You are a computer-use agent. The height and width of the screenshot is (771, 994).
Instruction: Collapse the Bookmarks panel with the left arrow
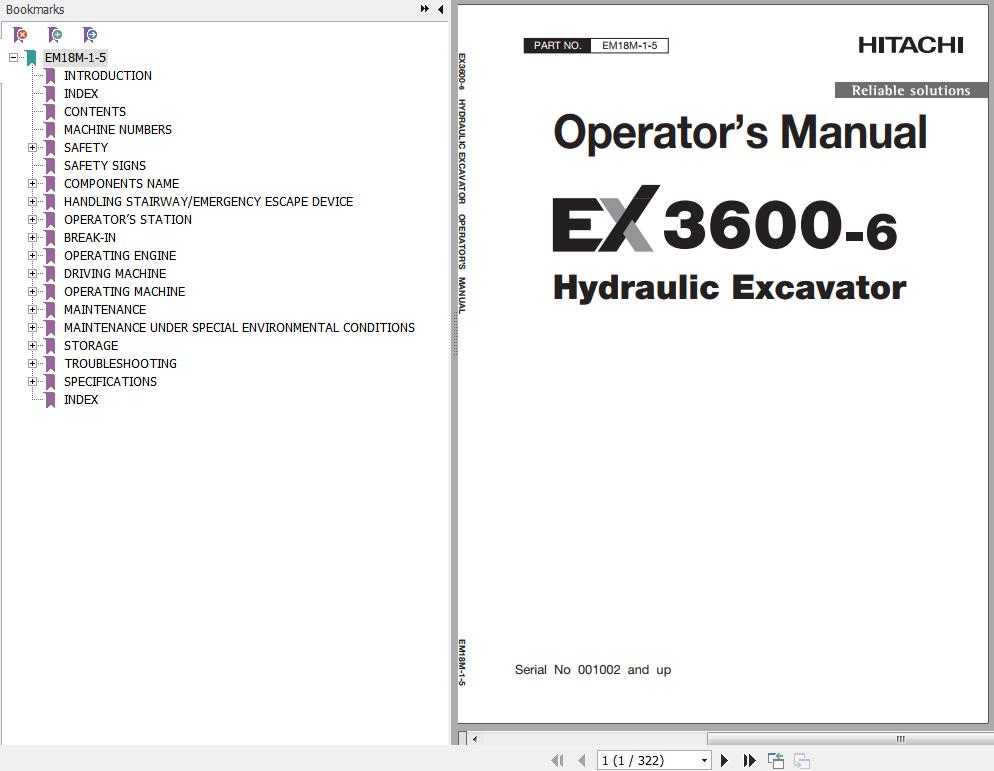click(x=440, y=9)
